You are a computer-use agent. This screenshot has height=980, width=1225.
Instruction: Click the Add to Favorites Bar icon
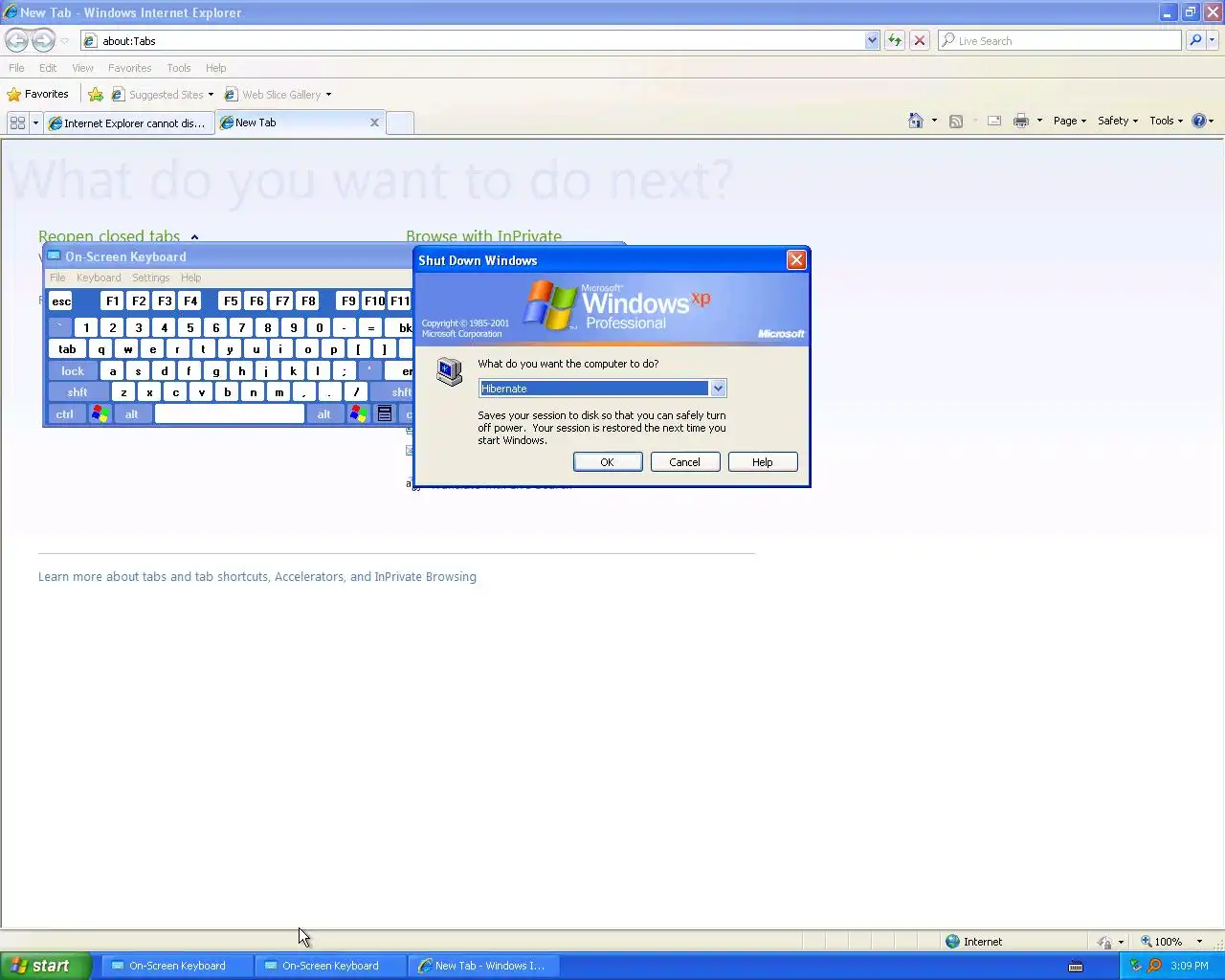[x=96, y=94]
